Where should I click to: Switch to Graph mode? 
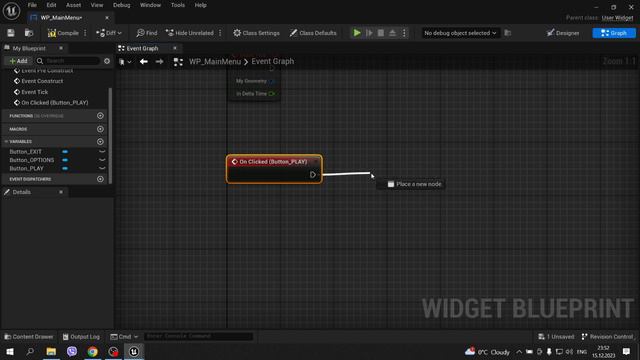coord(614,33)
